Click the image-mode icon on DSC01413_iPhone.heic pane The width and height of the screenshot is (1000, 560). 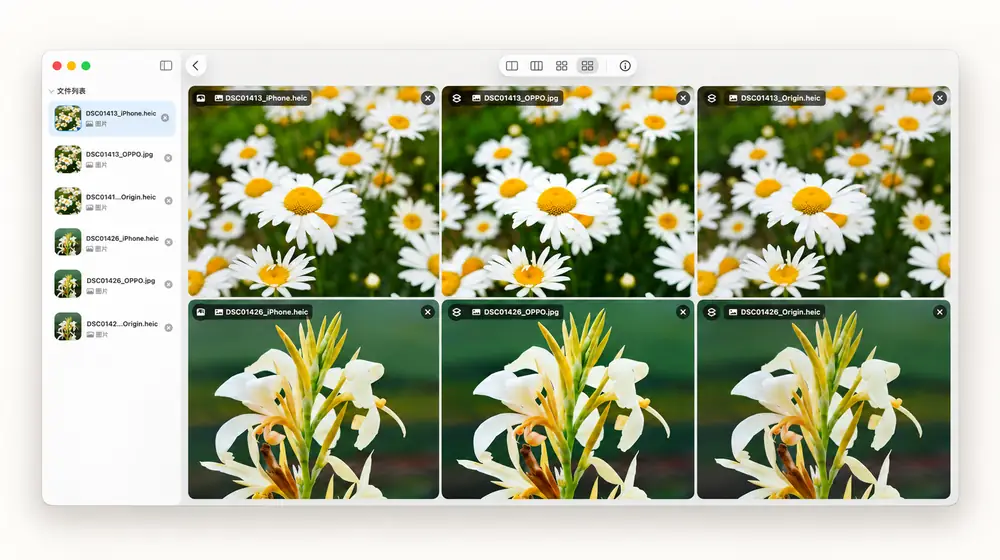tap(201, 98)
